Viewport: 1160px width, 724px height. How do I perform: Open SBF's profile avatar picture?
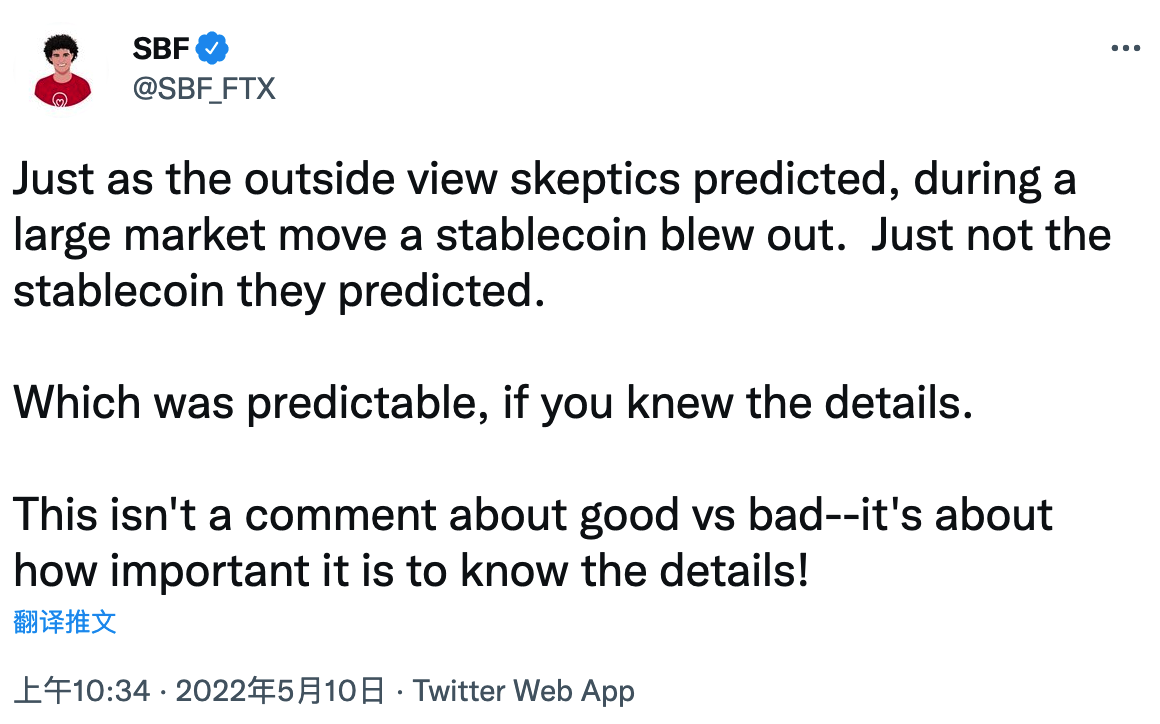[61, 72]
